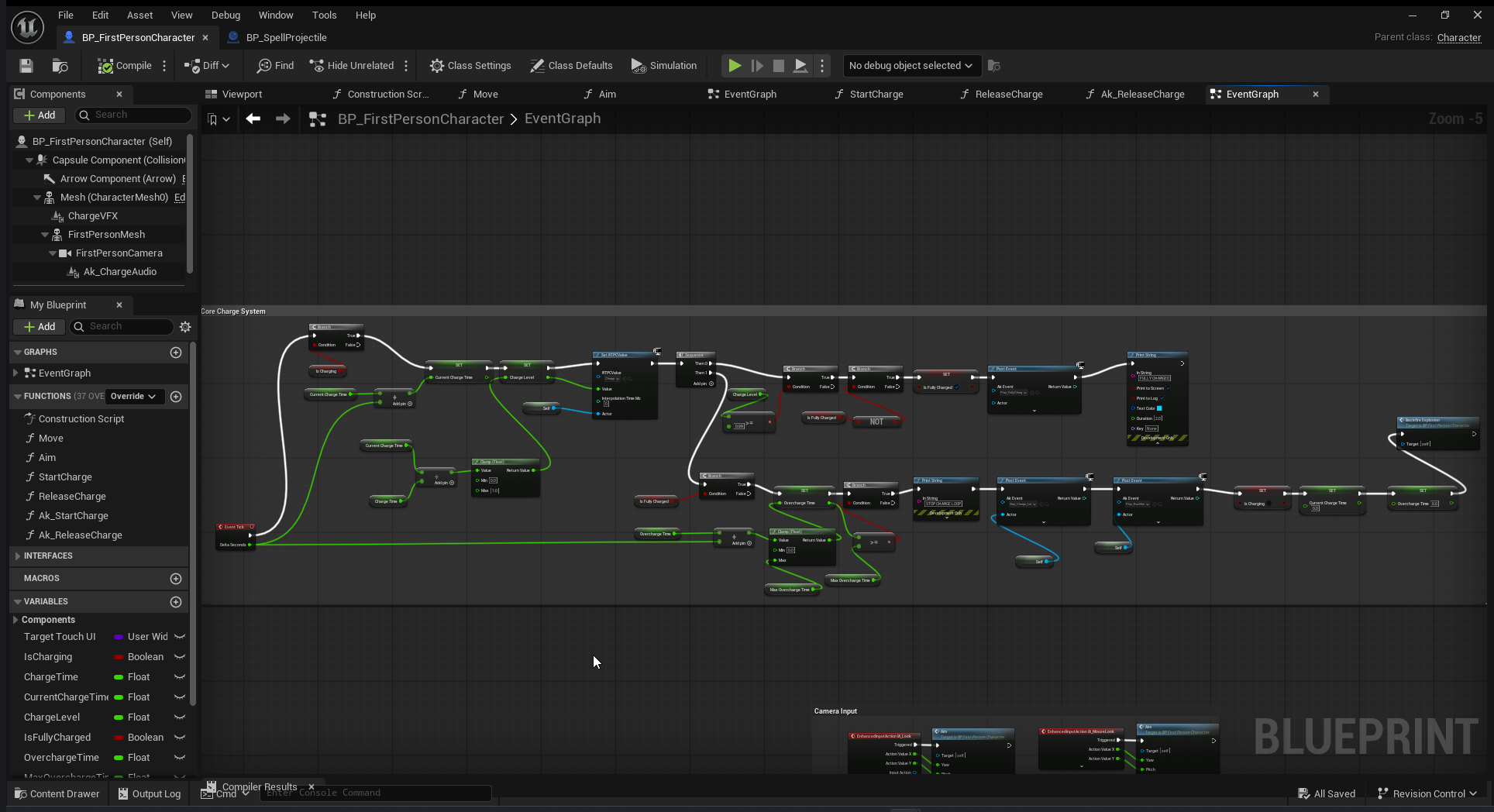Open the Debug menu
Image resolution: width=1494 pixels, height=812 pixels.
pos(225,15)
